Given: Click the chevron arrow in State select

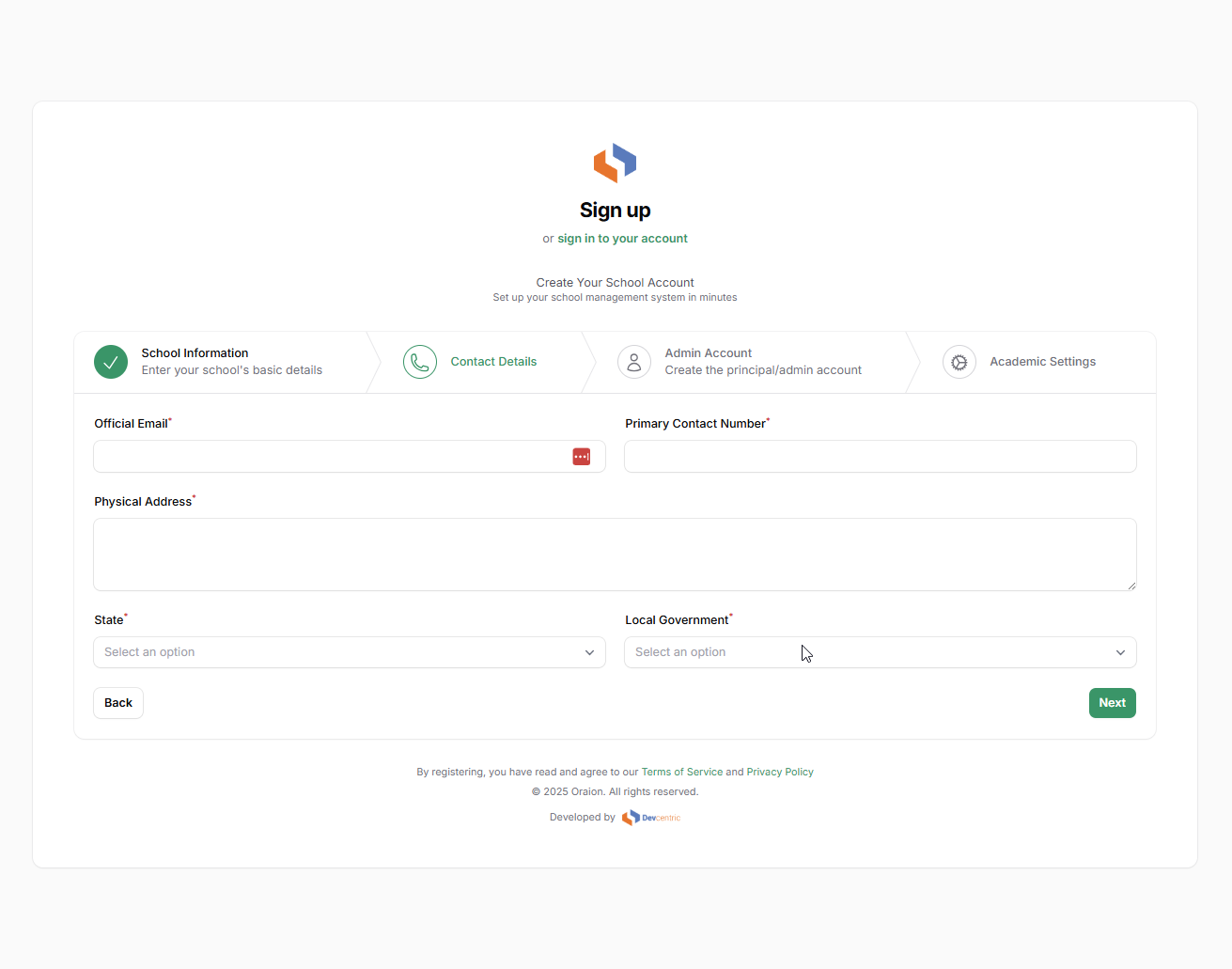Looking at the screenshot, I should (589, 652).
